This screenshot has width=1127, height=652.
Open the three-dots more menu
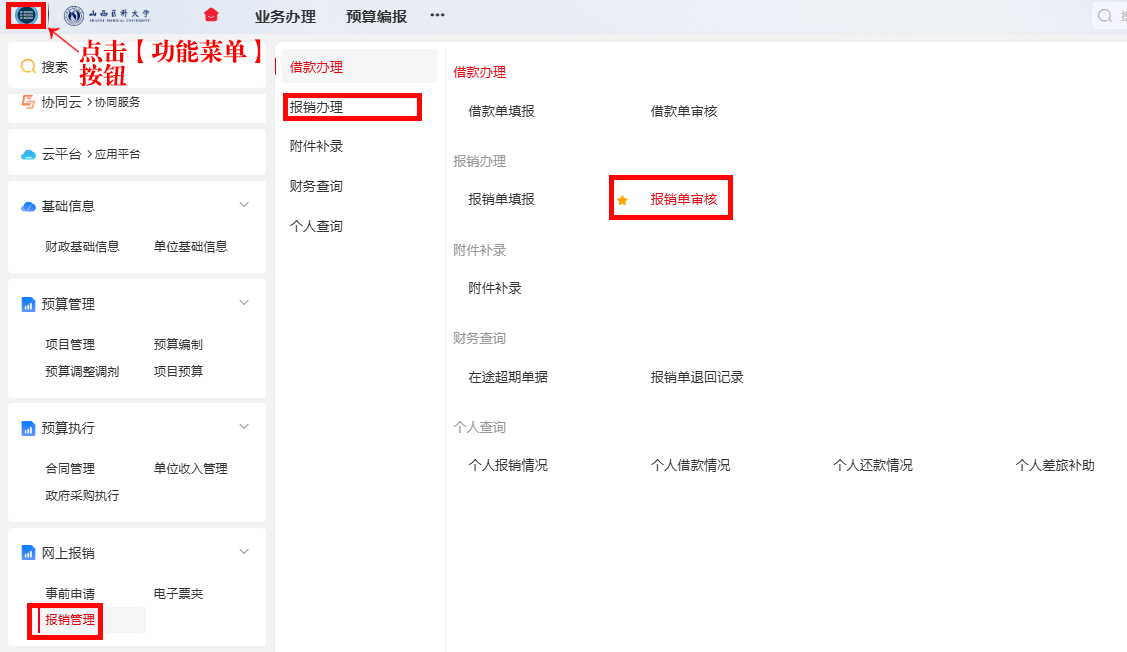coord(437,15)
